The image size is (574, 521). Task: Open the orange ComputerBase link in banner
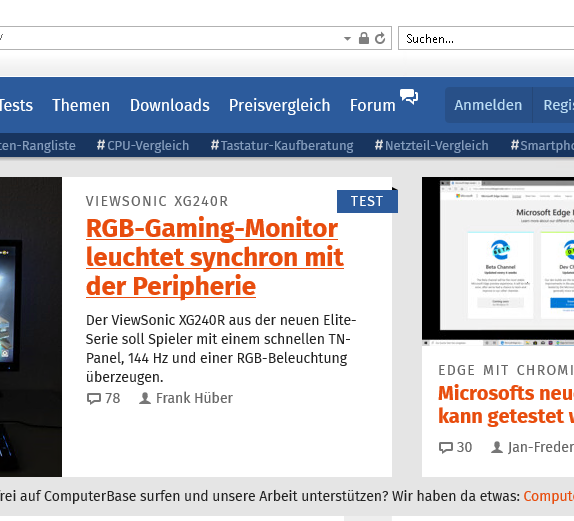click(549, 496)
